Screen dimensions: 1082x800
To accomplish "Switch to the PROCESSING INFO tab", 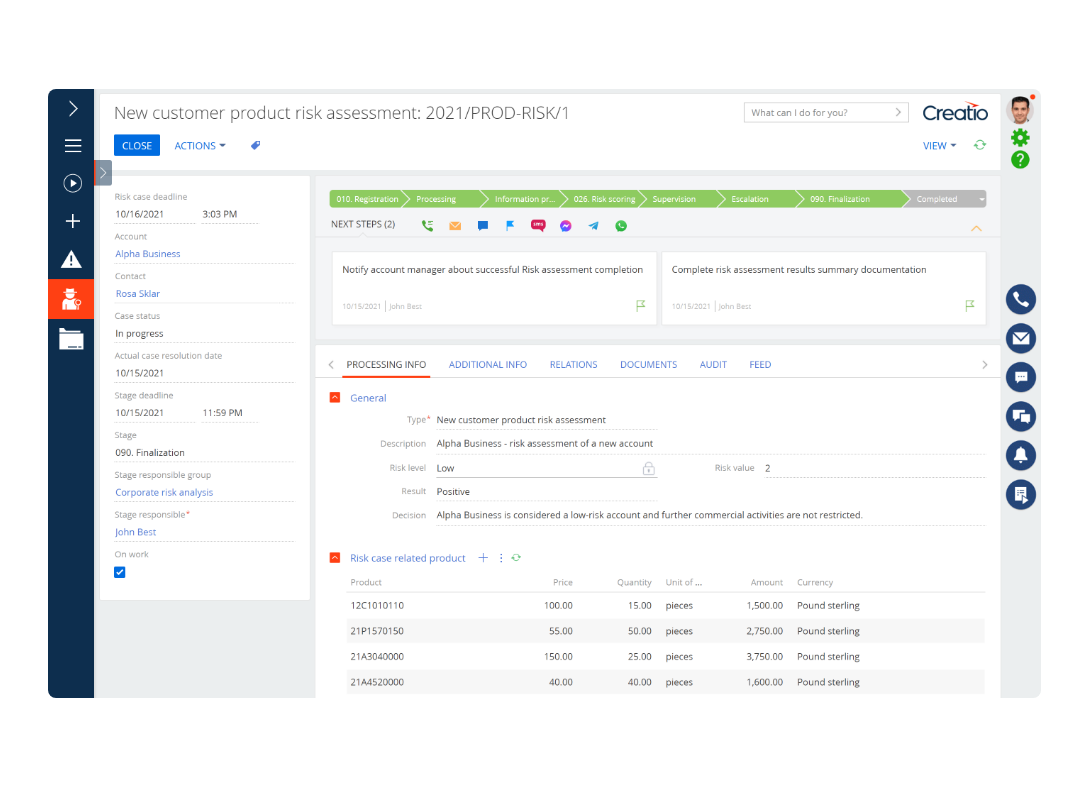I will point(386,364).
